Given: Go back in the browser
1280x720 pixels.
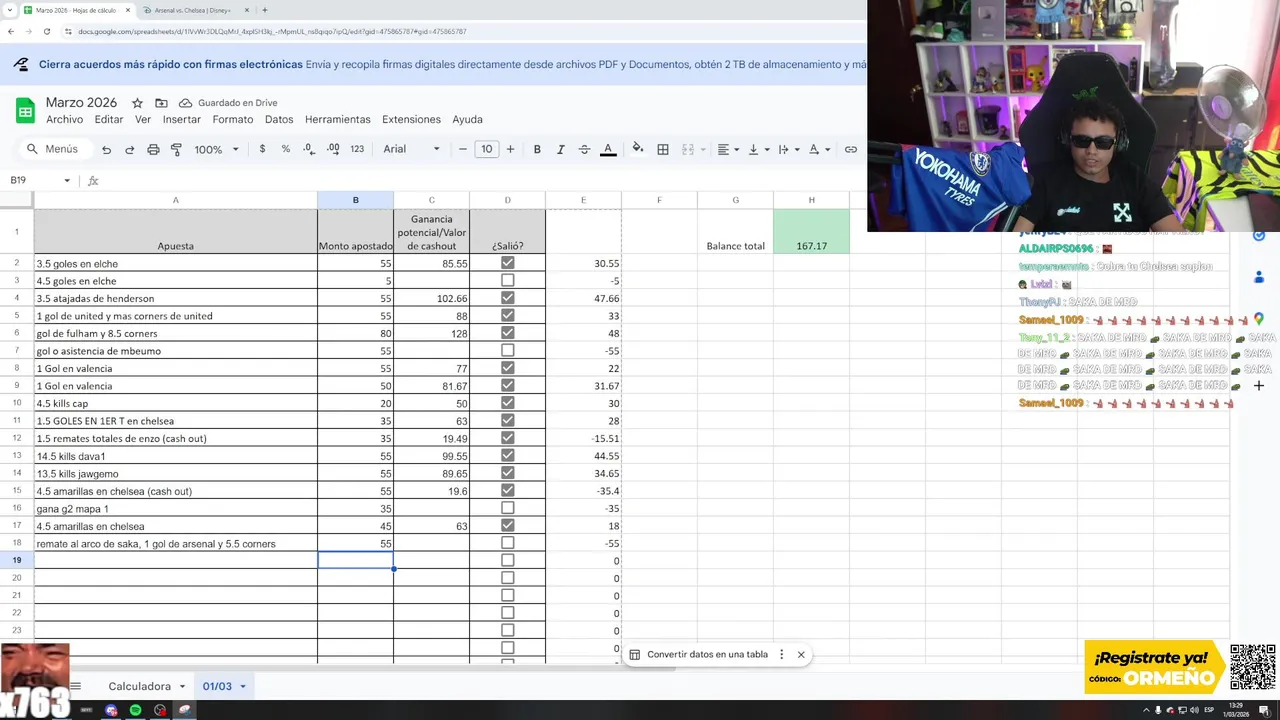Looking at the screenshot, I should tap(10, 31).
